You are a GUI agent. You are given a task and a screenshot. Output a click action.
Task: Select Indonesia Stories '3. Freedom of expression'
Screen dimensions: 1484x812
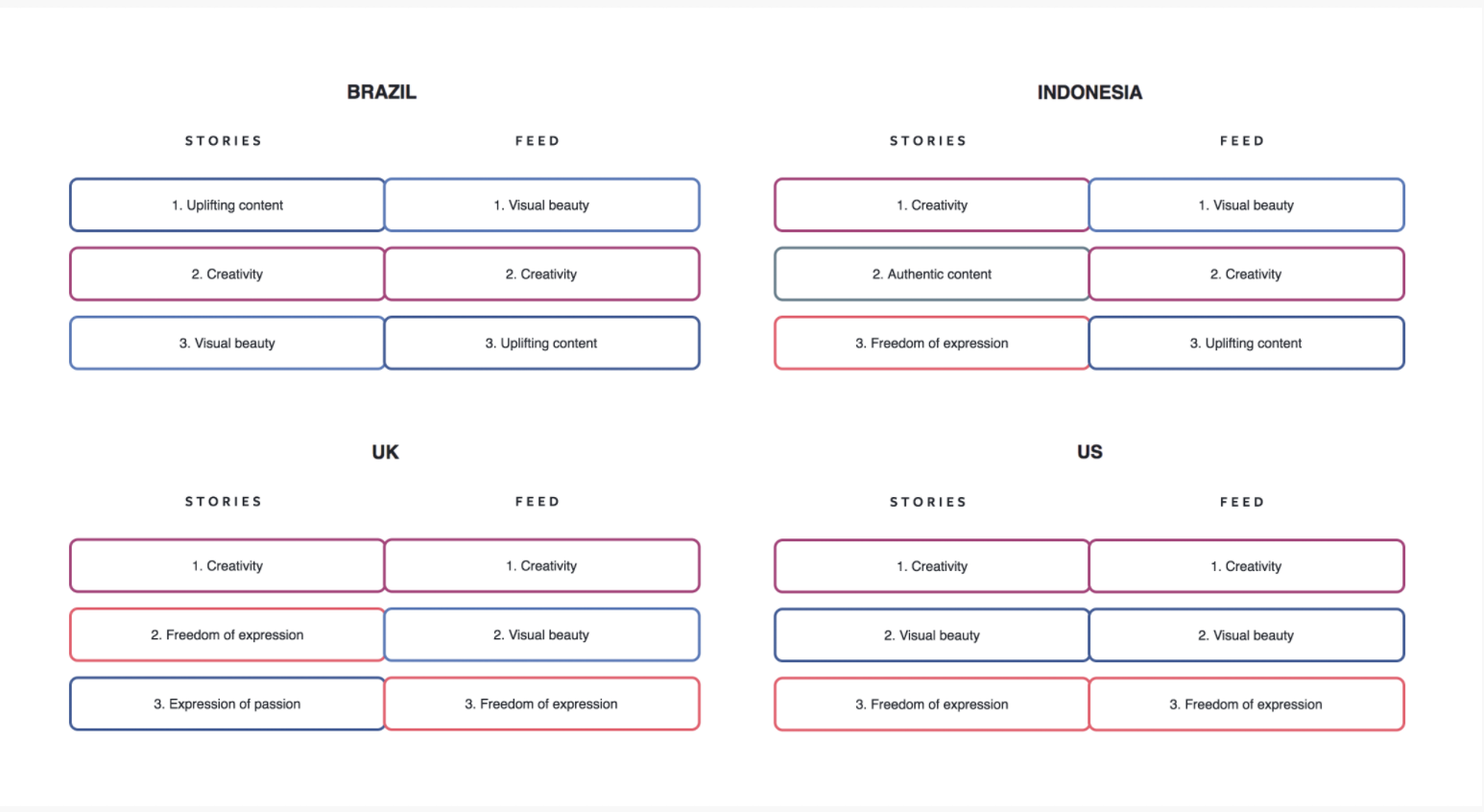click(932, 343)
